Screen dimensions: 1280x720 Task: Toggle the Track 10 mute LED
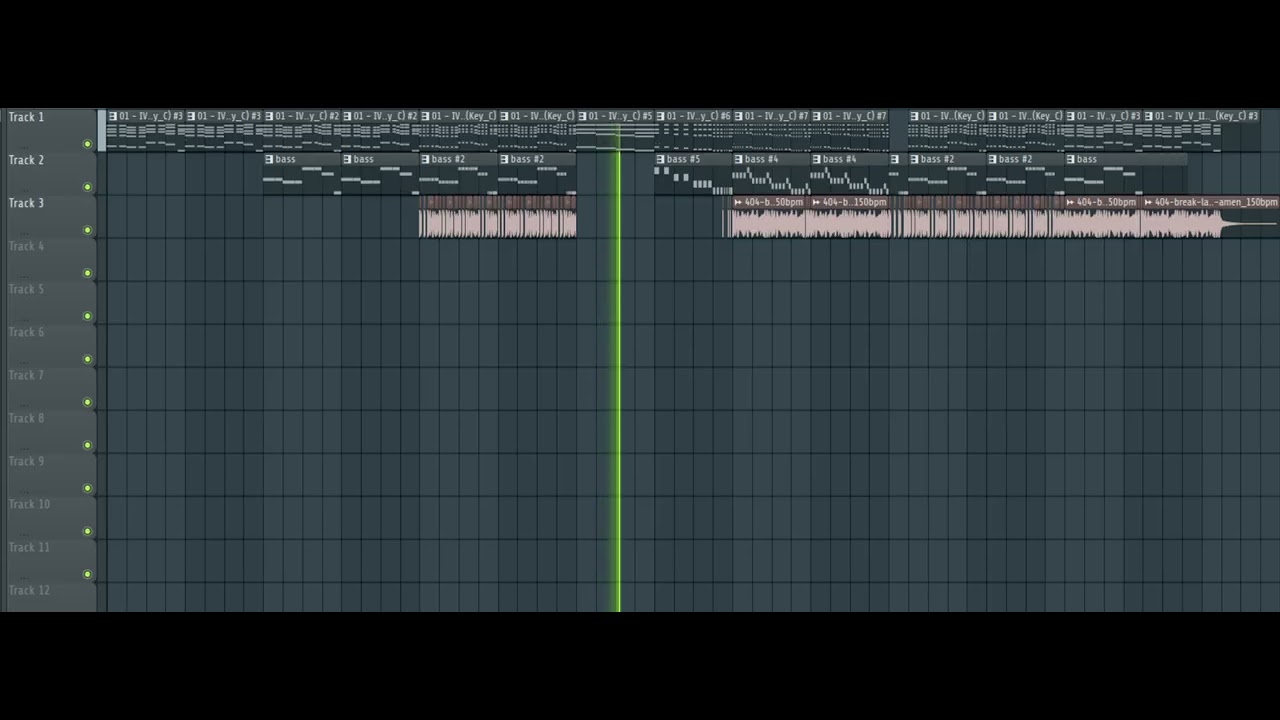(x=87, y=531)
